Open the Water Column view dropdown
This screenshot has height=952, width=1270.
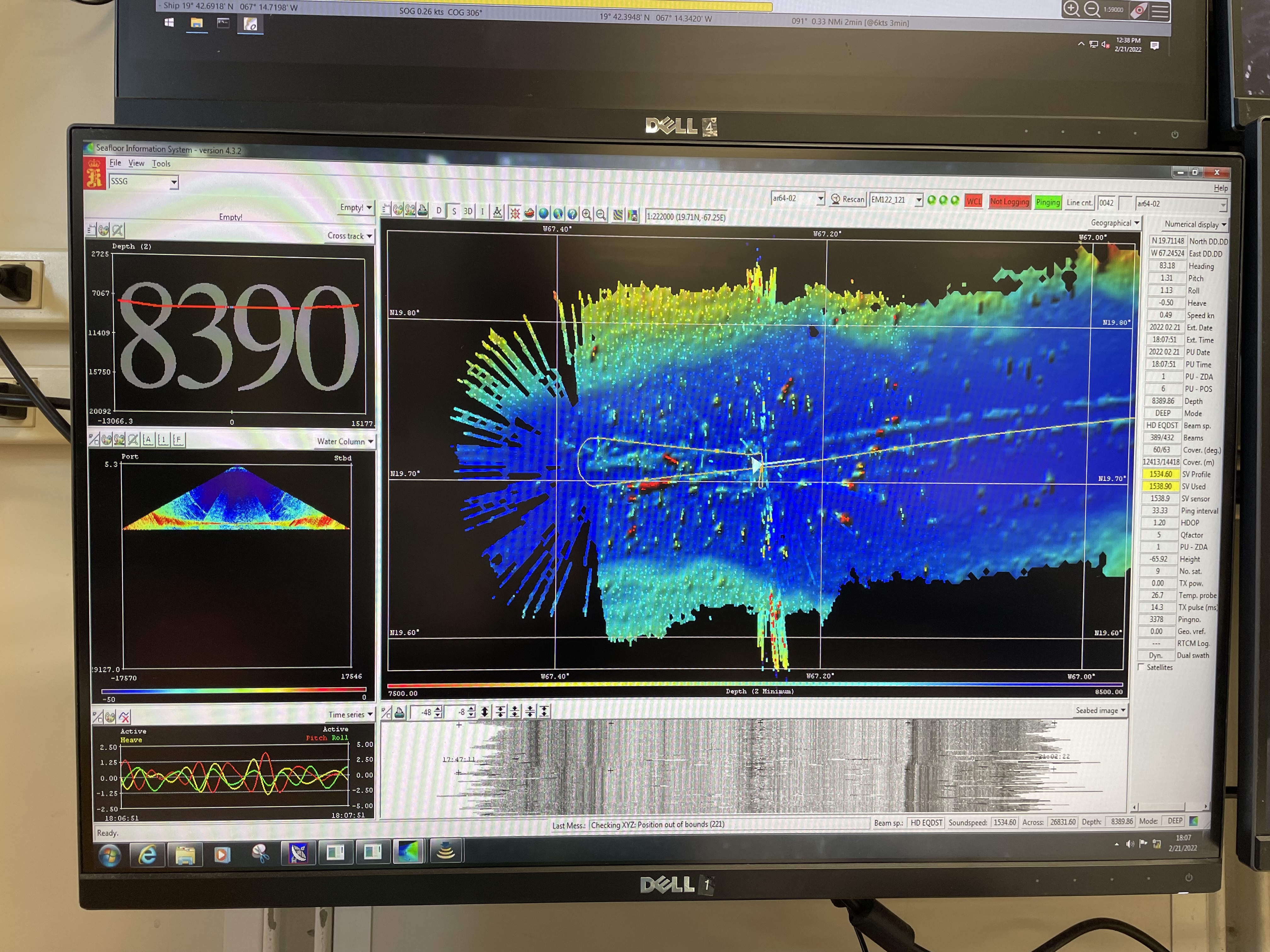point(345,441)
